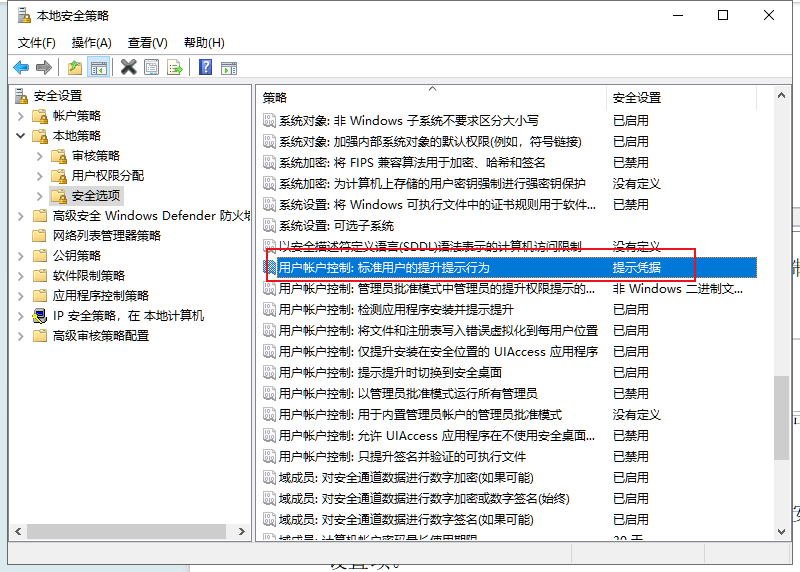Open the 查看(V) menu

pos(147,43)
